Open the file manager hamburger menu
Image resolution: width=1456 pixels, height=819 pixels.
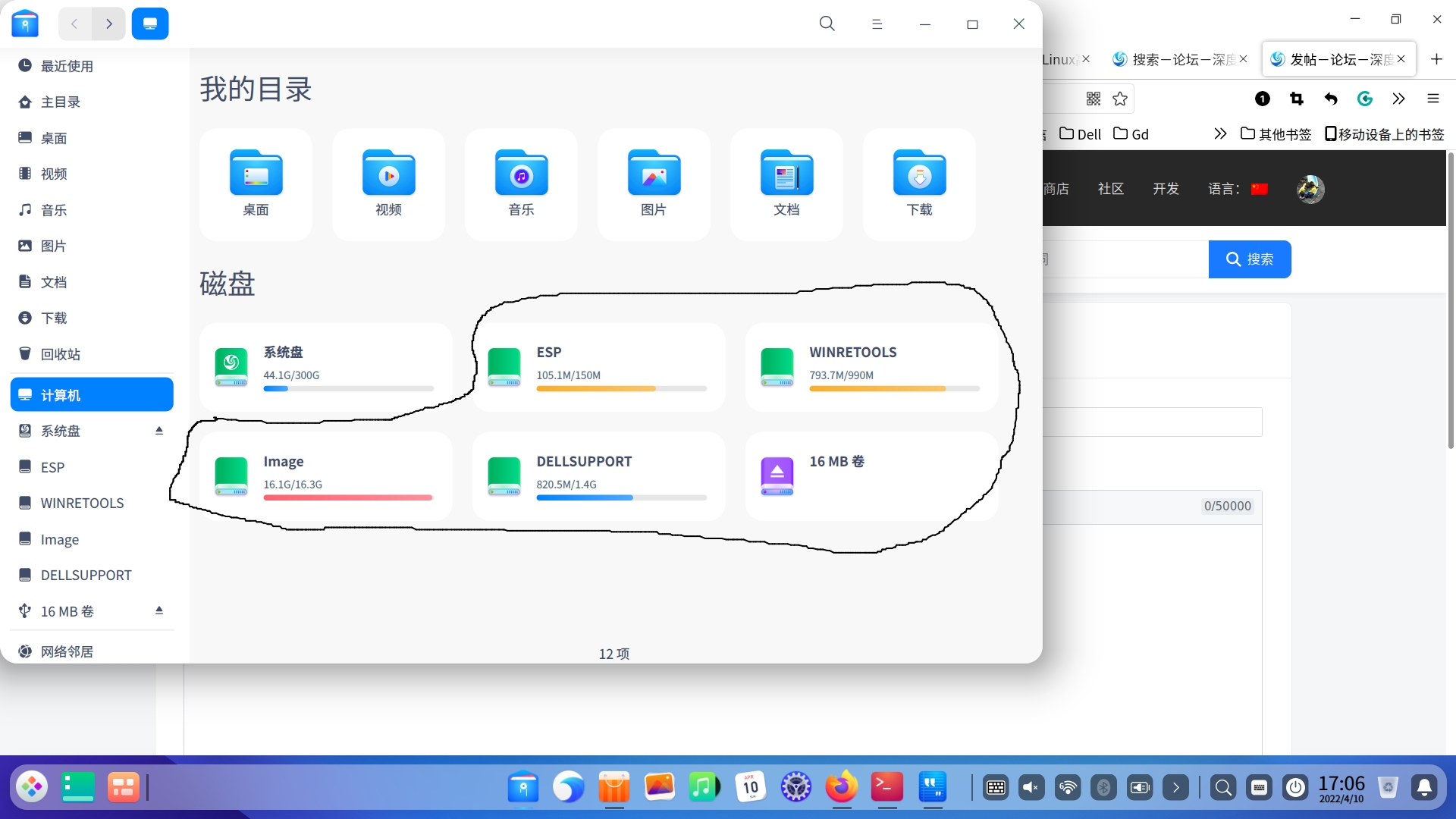[x=877, y=24]
